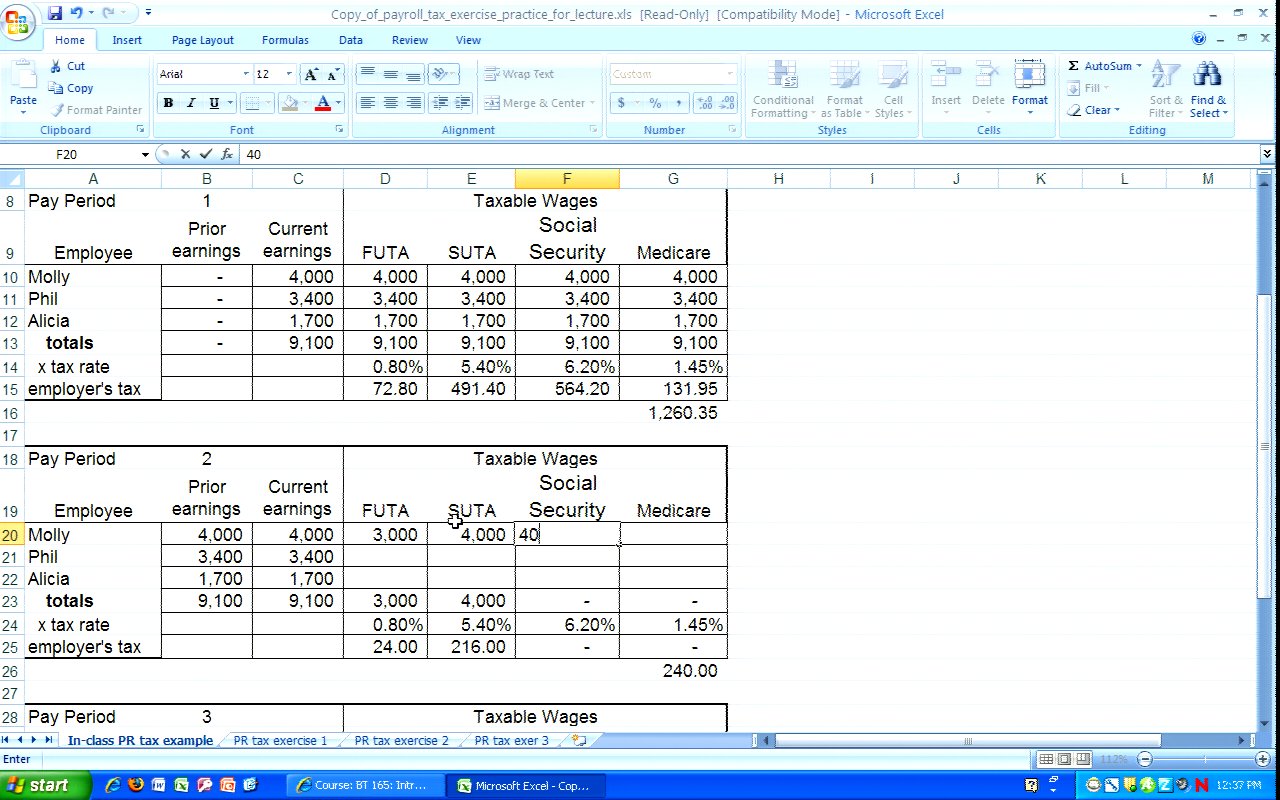Click the Sort & Filter icon
Screen dimensions: 1280x800
click(x=1165, y=78)
